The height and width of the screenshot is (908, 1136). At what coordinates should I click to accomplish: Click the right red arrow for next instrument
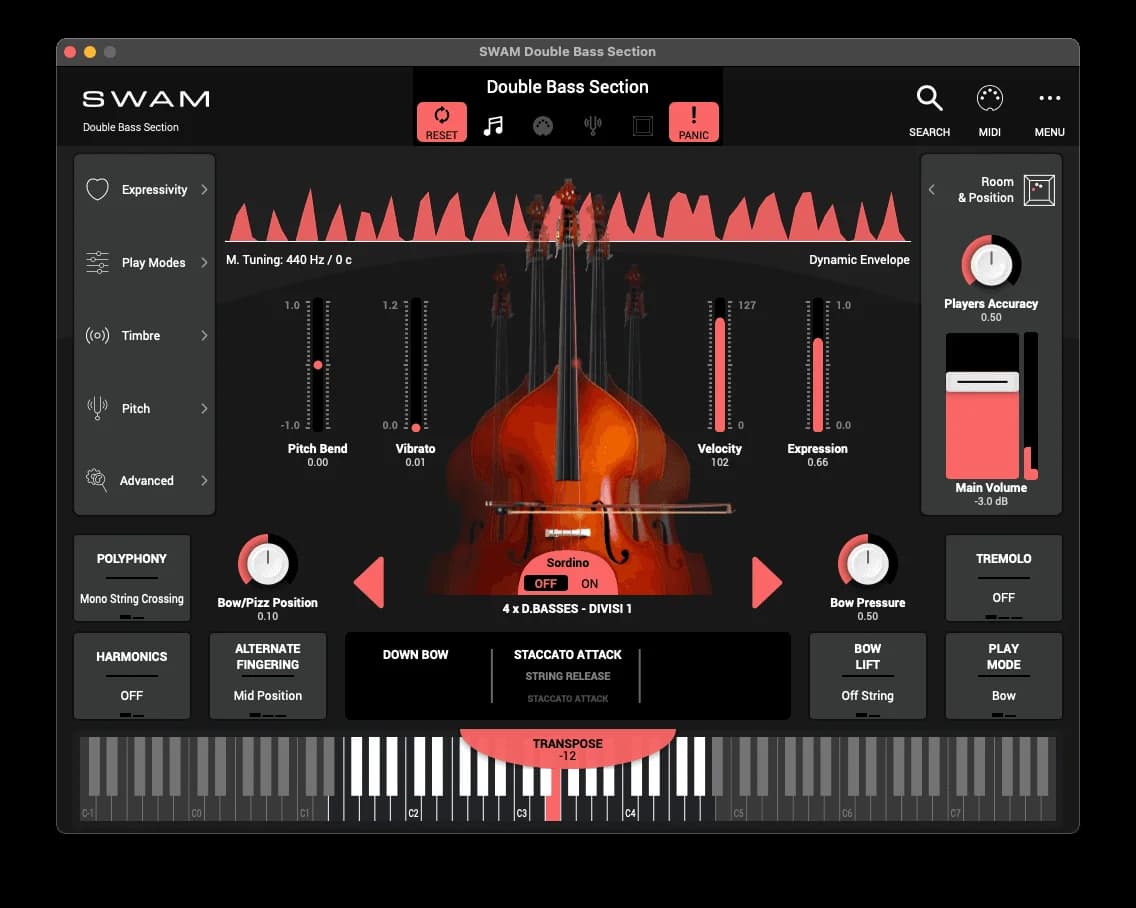click(766, 583)
